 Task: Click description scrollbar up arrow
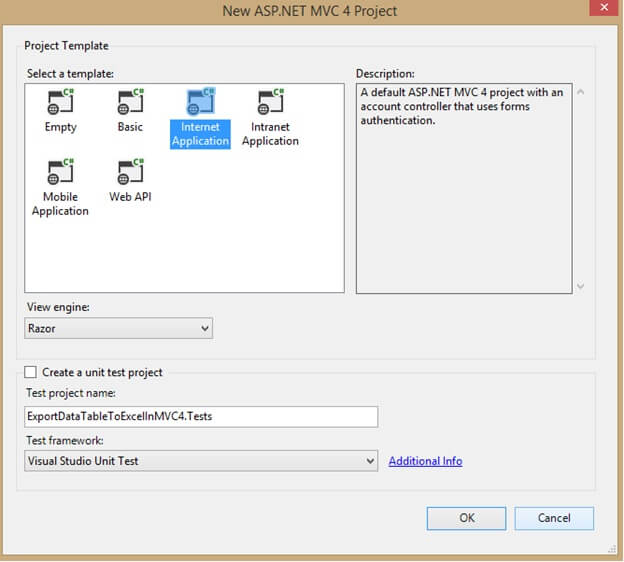click(x=581, y=92)
